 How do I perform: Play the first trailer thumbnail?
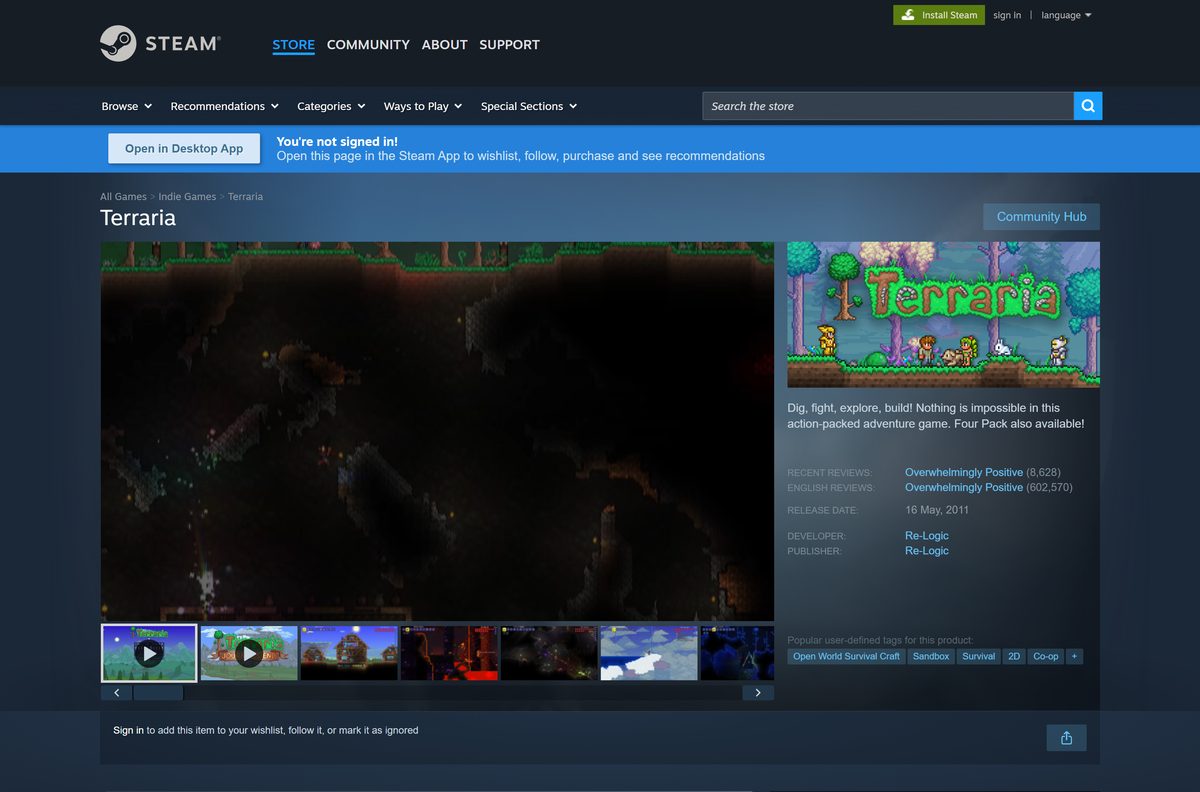pos(149,653)
